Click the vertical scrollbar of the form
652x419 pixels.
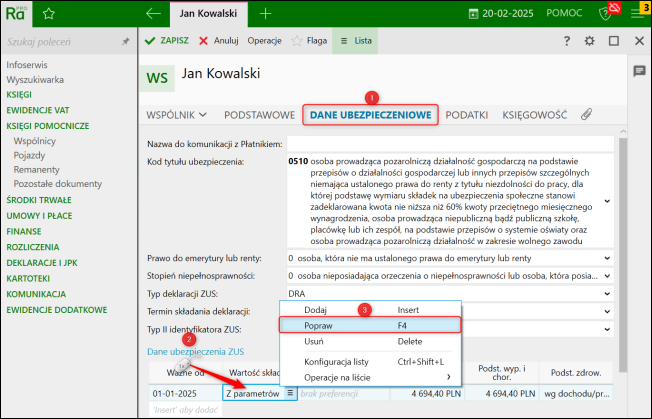[622, 254]
